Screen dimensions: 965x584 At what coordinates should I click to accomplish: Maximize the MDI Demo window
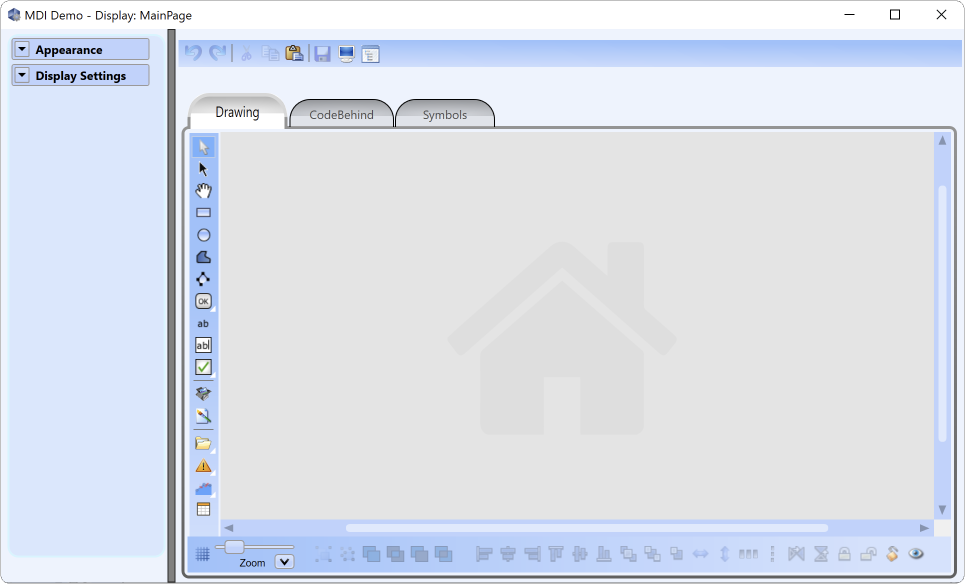point(895,15)
